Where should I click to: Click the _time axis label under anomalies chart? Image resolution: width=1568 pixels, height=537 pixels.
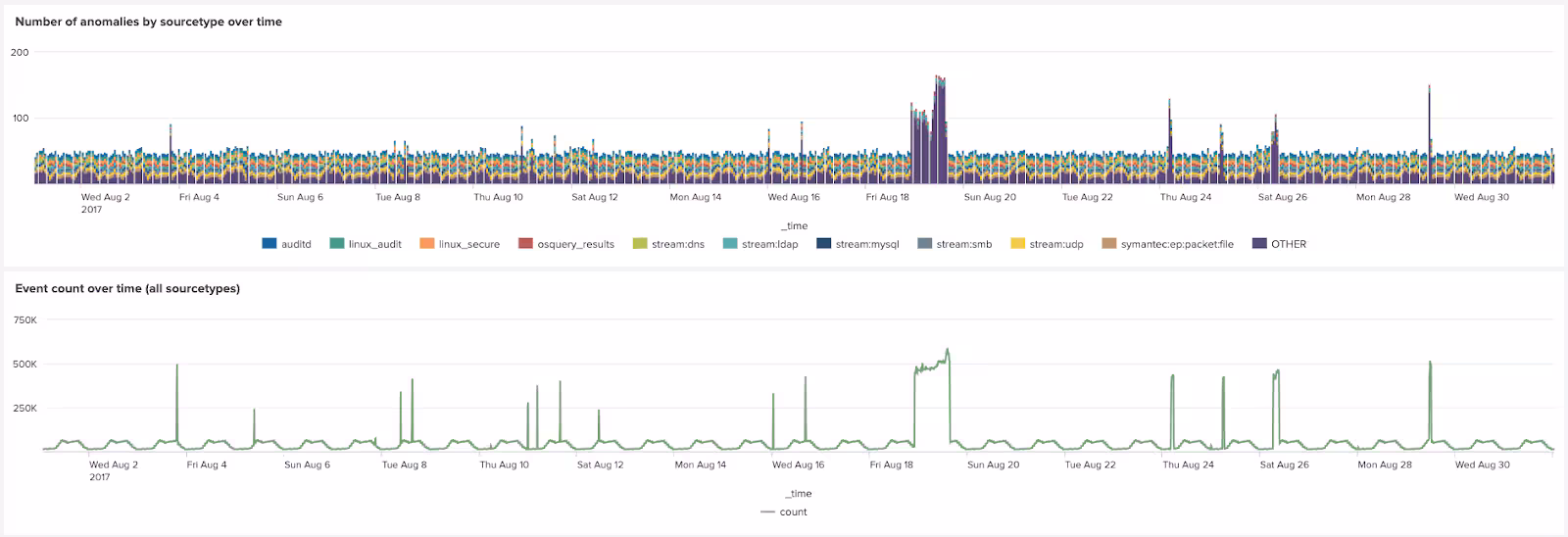point(794,225)
